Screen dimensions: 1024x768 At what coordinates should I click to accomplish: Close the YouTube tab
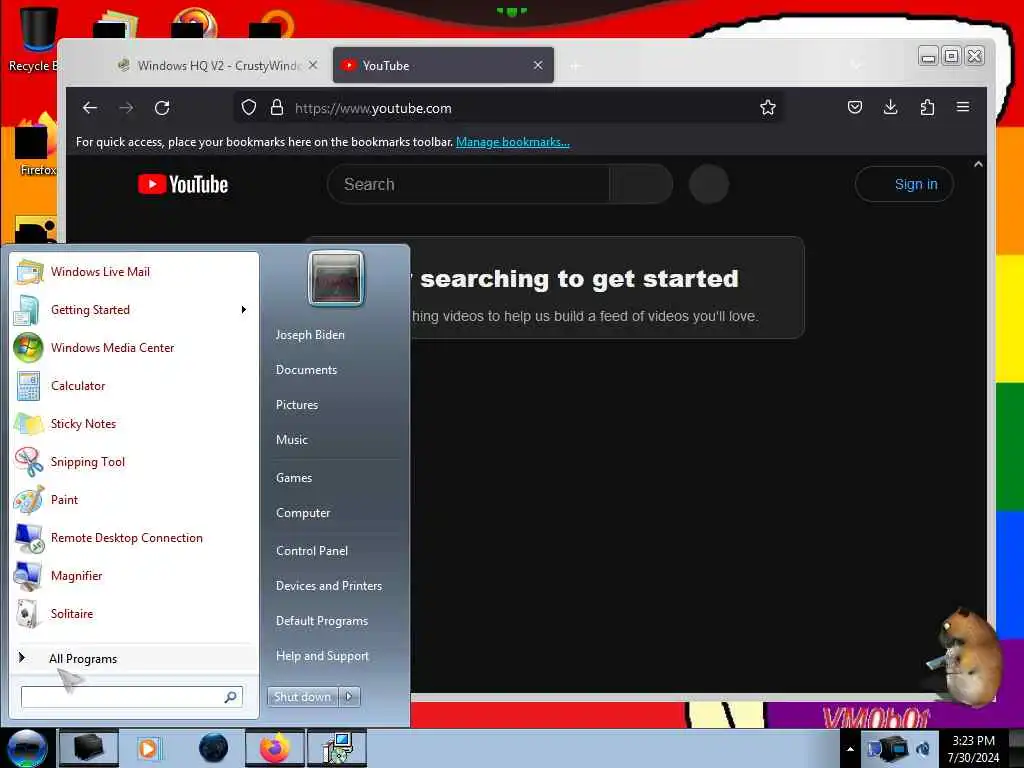tap(537, 65)
